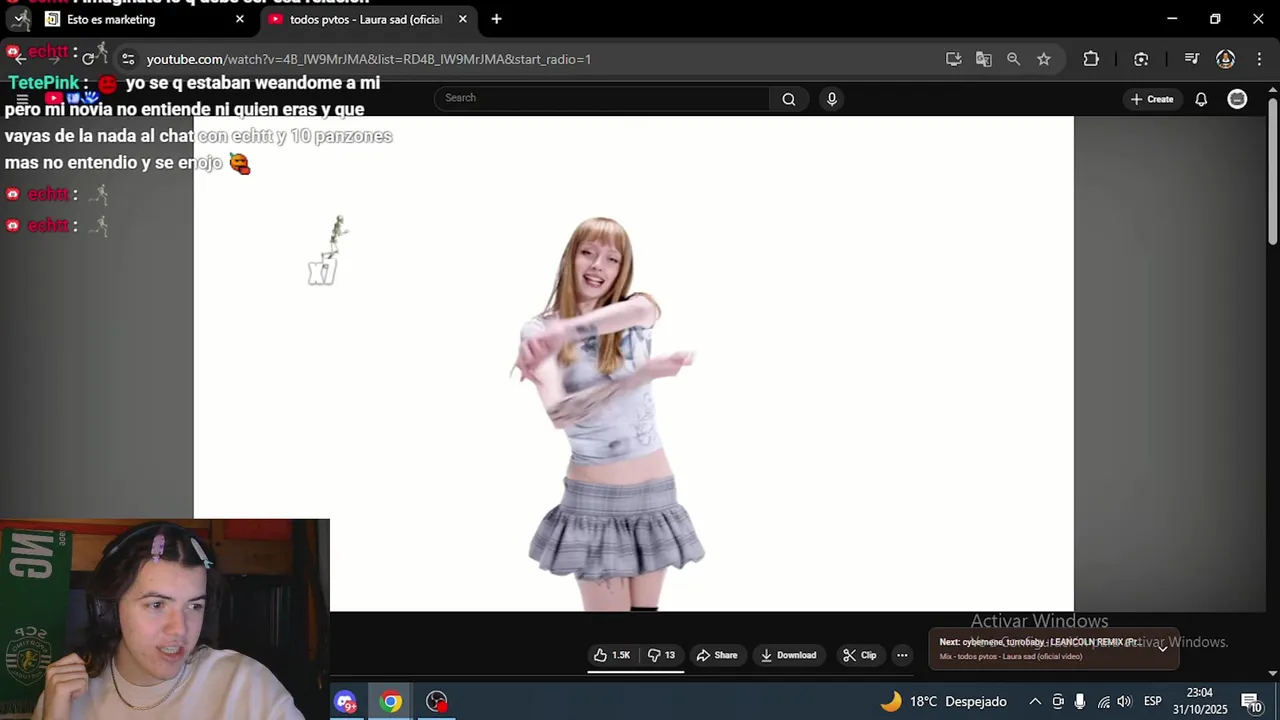Close the 'todos pvtos - Laura sad' tab

coord(463,19)
